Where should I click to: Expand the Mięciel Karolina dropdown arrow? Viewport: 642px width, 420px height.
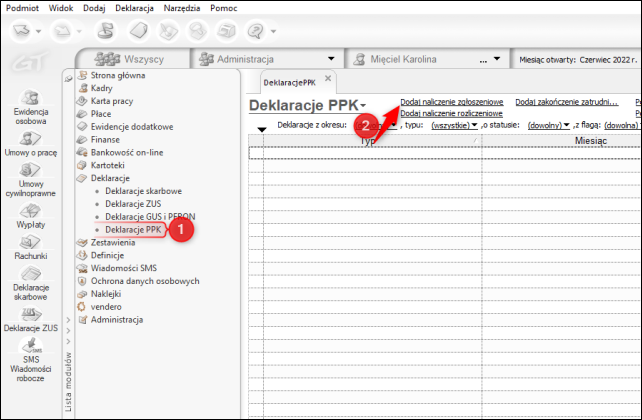(x=497, y=59)
